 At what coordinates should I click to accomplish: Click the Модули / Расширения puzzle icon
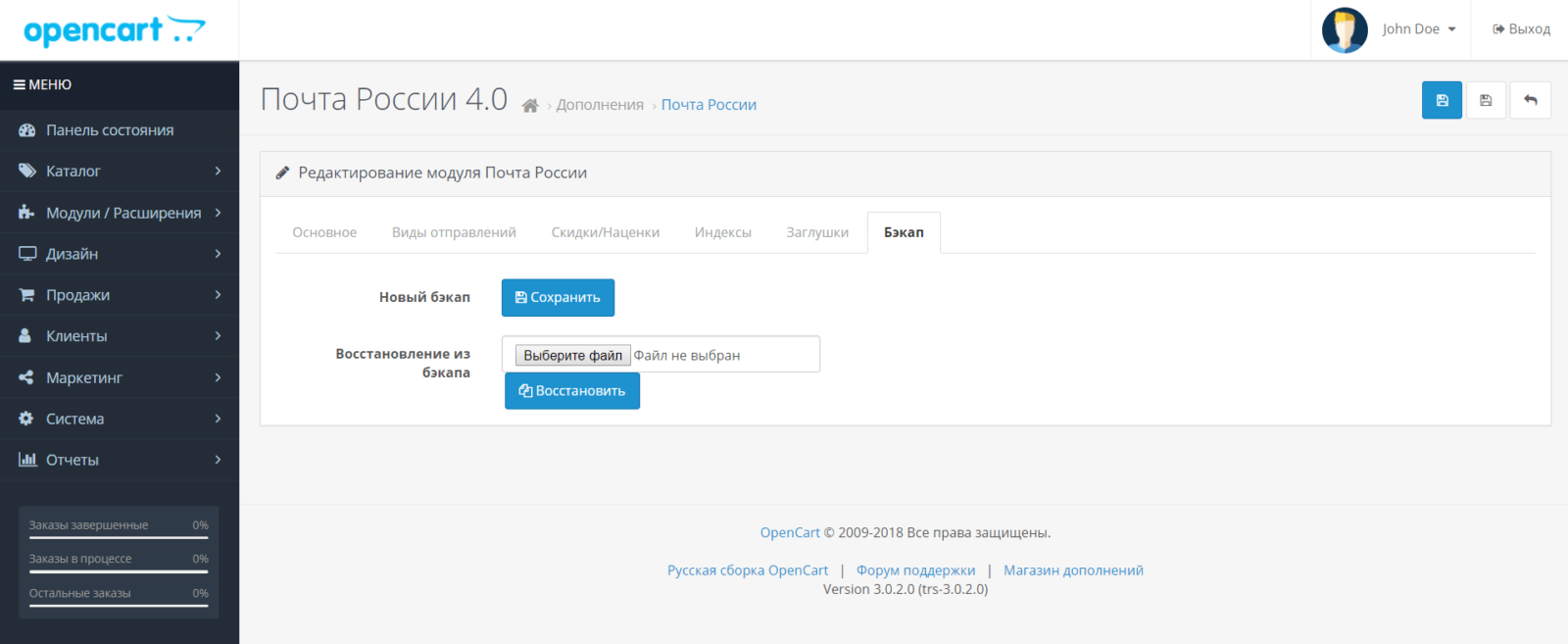tap(27, 213)
